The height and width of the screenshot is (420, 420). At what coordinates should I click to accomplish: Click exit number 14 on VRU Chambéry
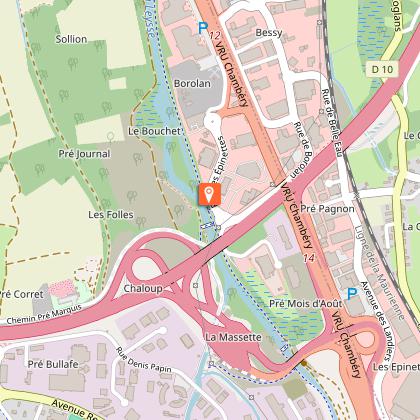[x=309, y=258]
